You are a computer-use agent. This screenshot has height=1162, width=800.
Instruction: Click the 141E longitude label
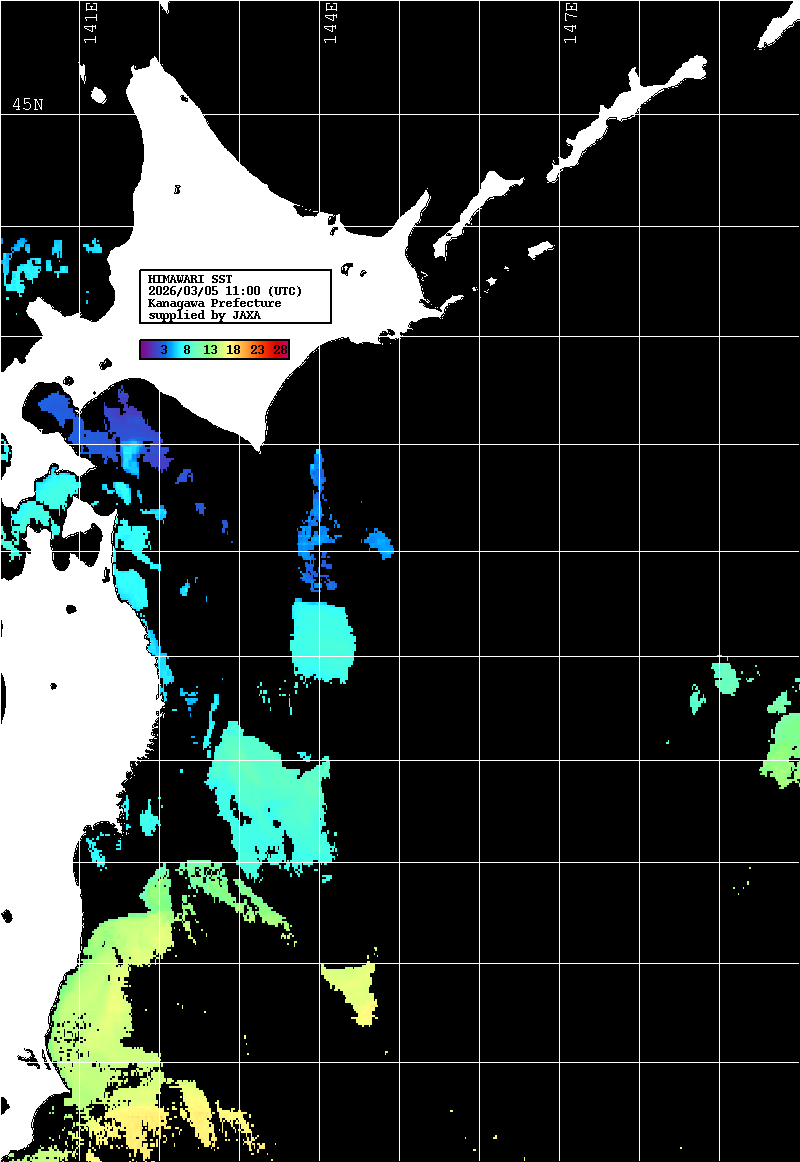point(91,24)
